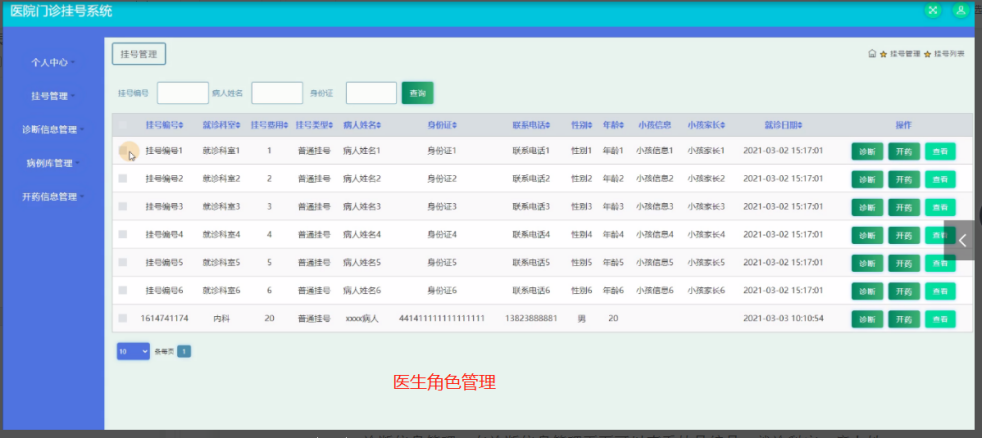Open the user profile icon in the header
The height and width of the screenshot is (438, 982).
point(960,10)
